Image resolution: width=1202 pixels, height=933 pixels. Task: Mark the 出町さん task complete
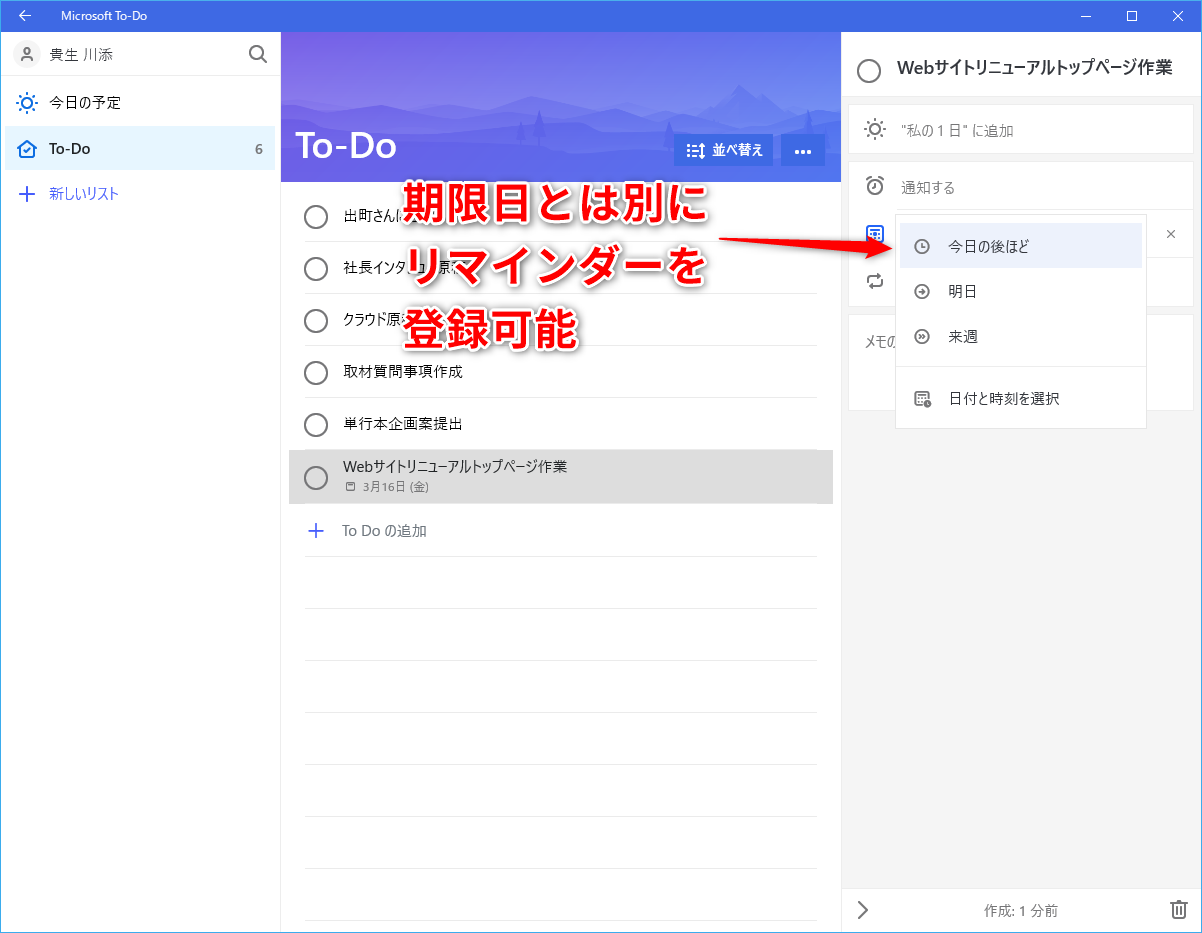tap(316, 216)
